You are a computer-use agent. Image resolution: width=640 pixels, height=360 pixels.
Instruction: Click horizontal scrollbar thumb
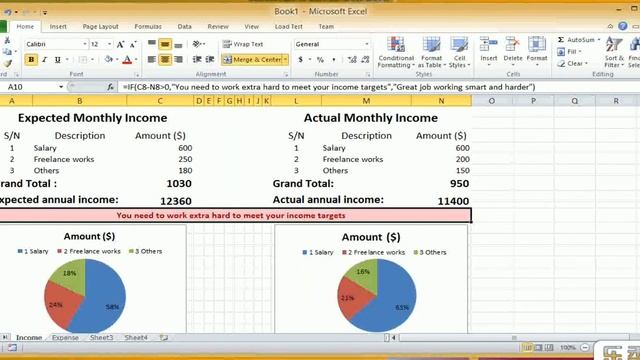(514, 338)
